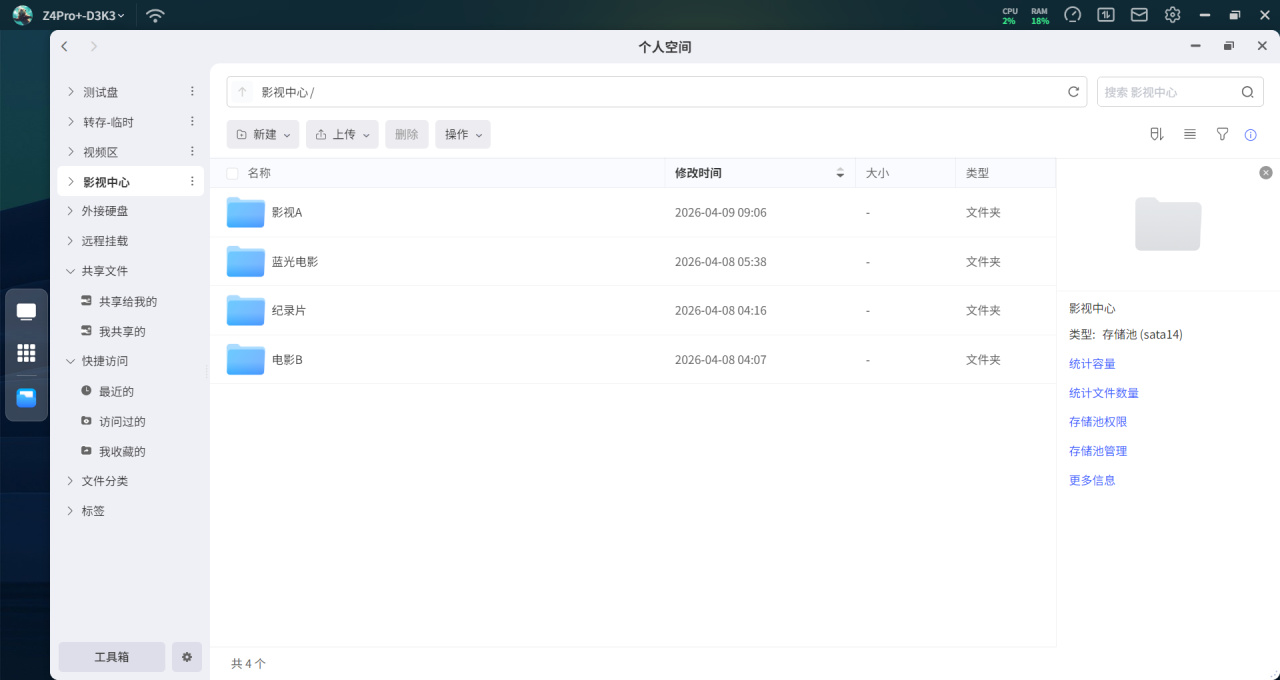The image size is (1280, 680).
Task: Open the file filter funnel icon
Action: coord(1222,134)
